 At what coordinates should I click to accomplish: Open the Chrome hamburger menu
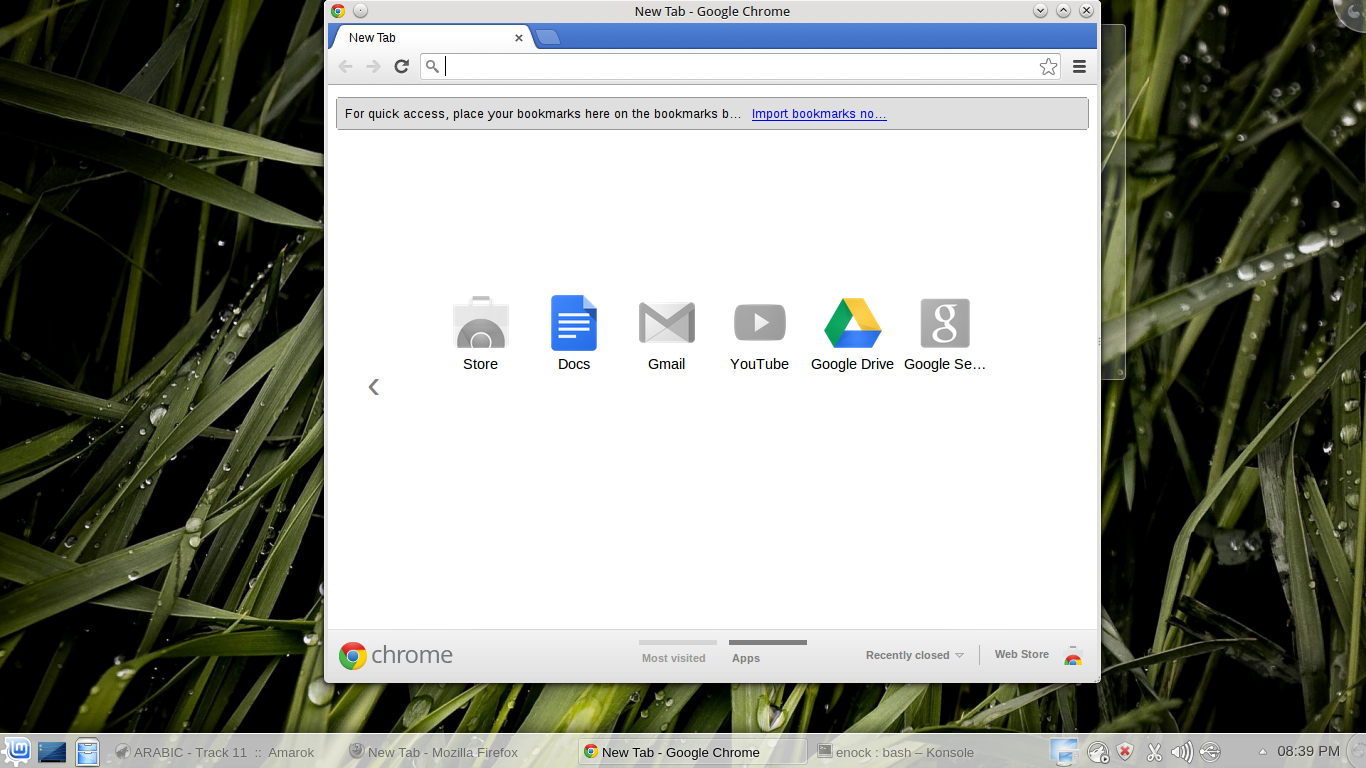pos(1079,67)
